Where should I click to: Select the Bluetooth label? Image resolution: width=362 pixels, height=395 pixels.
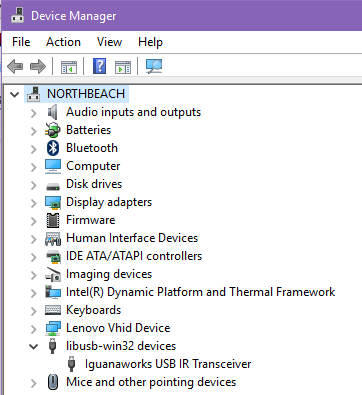click(92, 148)
